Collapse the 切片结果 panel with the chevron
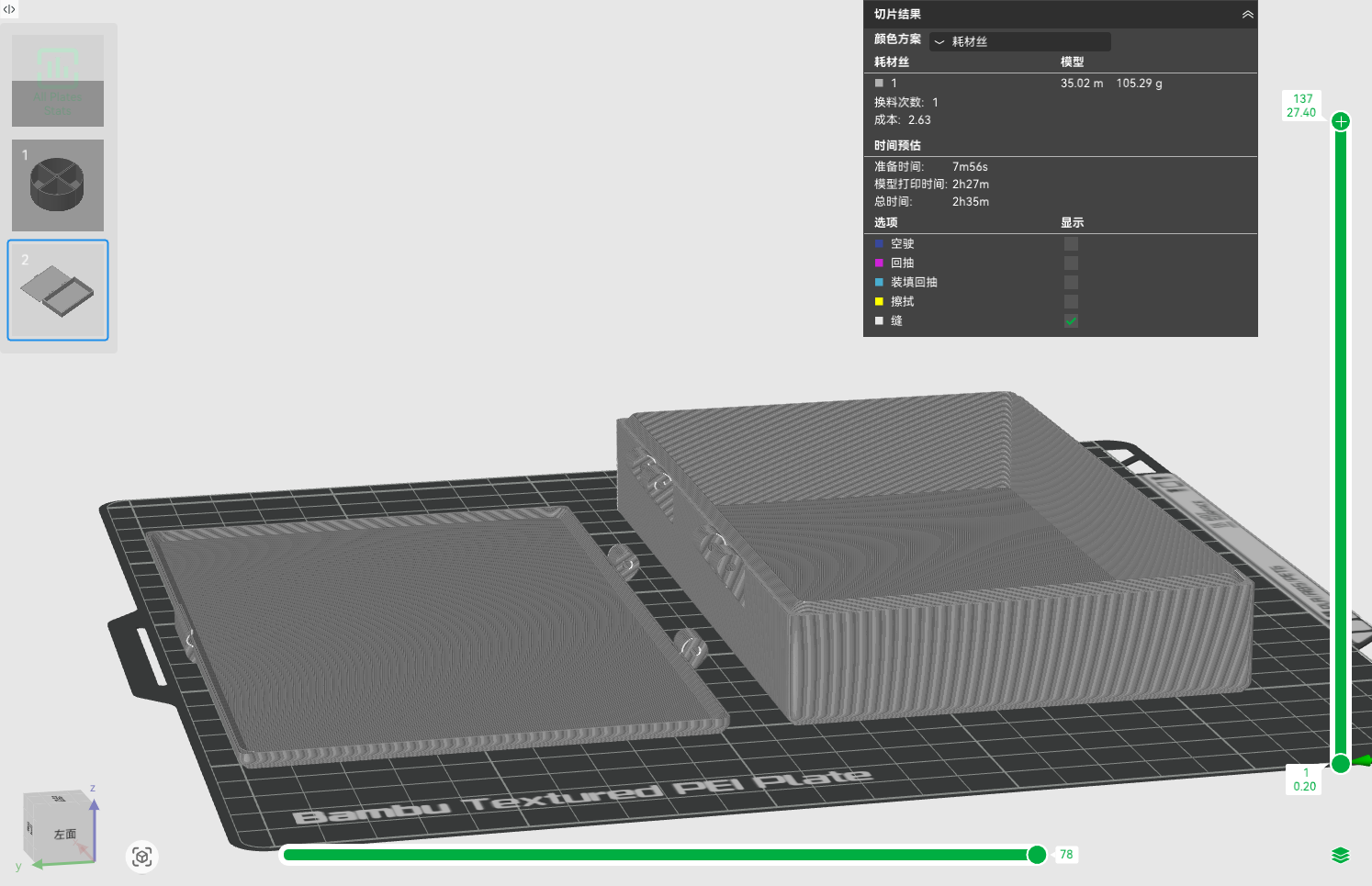Image resolution: width=1372 pixels, height=886 pixels. point(1247,15)
